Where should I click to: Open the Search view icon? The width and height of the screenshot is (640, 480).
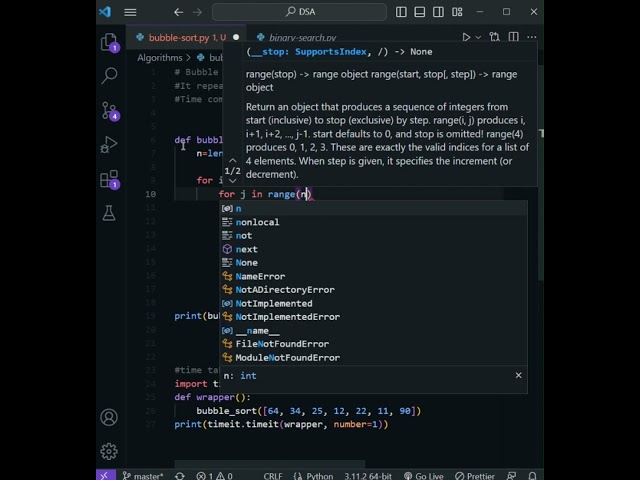[x=109, y=76]
